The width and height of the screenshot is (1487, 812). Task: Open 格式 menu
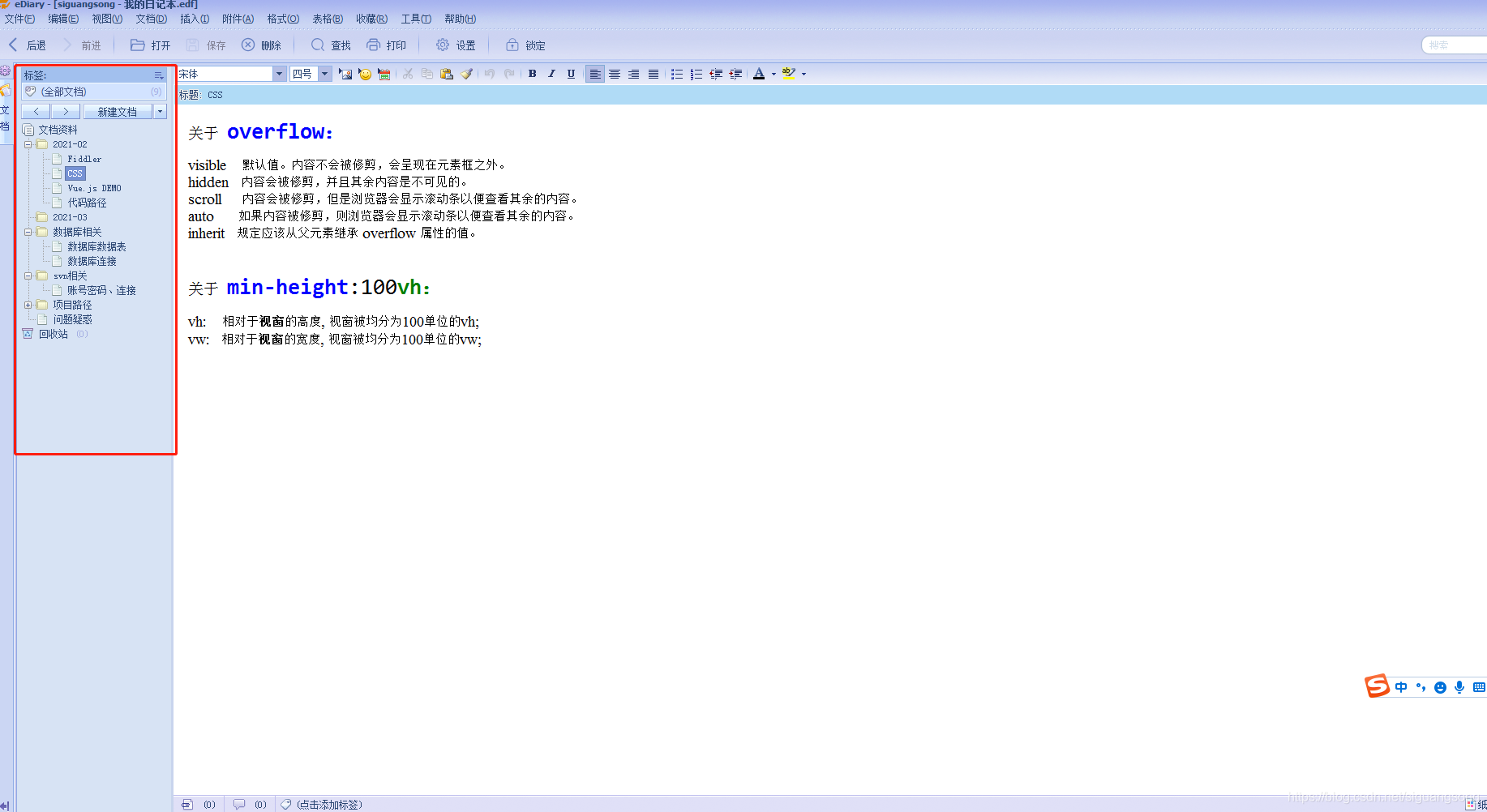(x=283, y=19)
